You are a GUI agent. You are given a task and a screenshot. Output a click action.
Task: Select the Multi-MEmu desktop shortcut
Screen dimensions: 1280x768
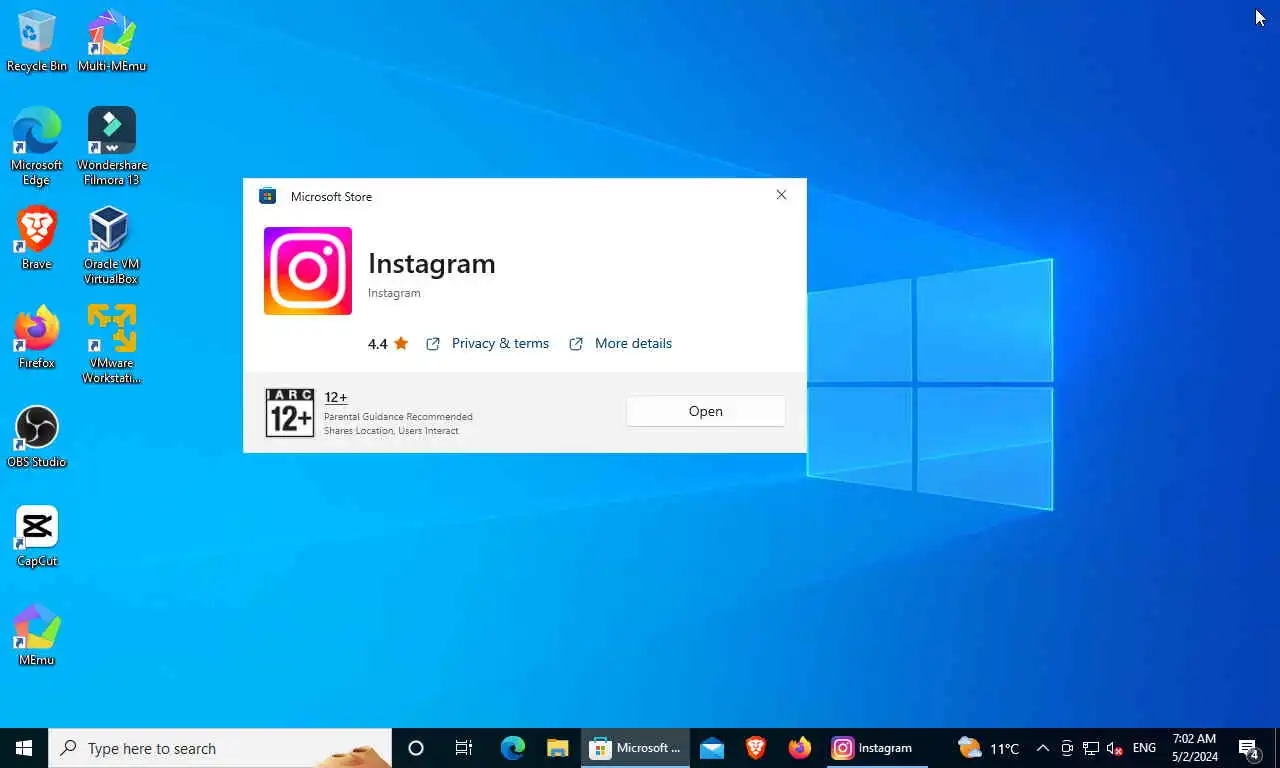click(x=112, y=42)
